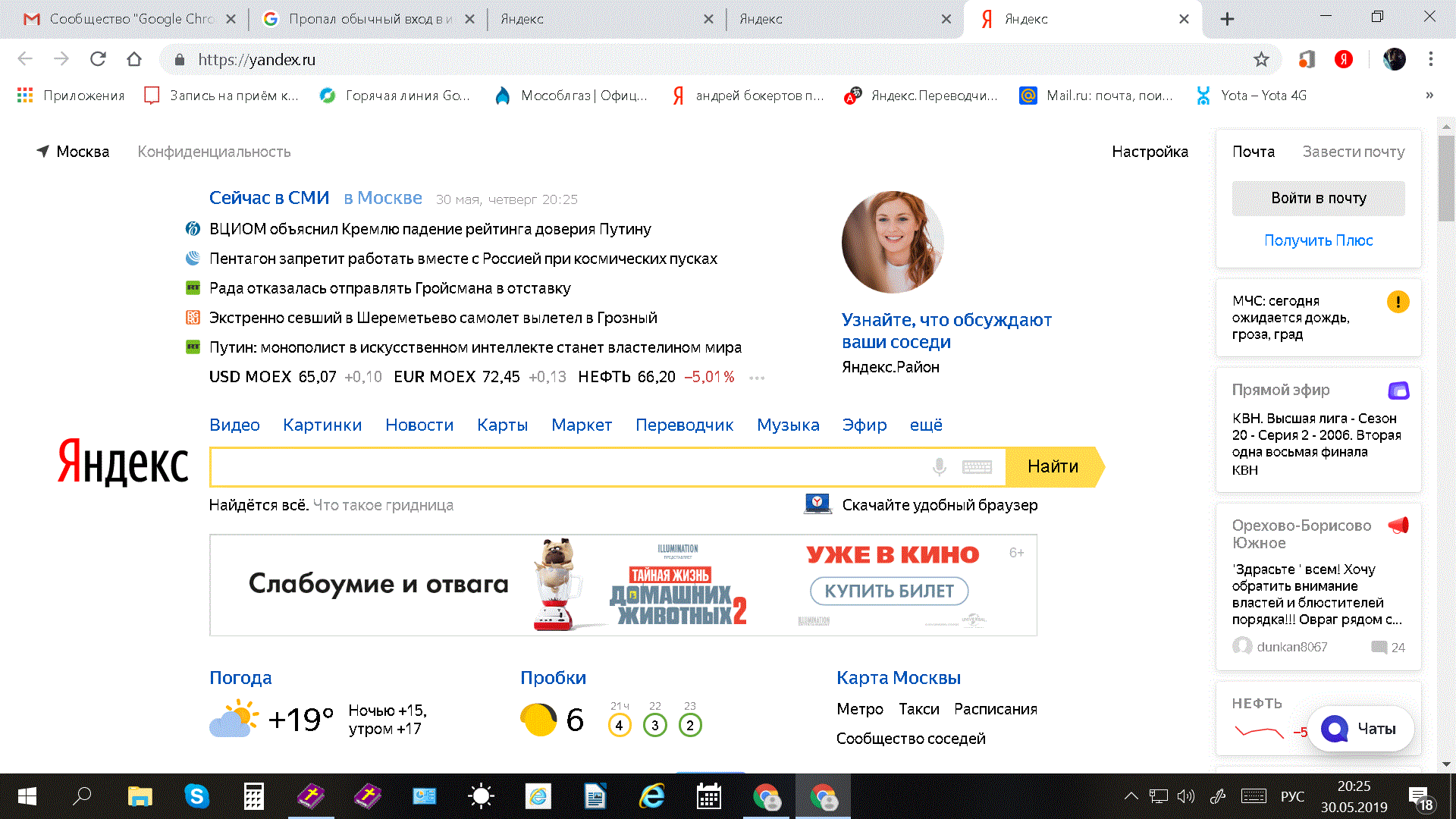Click the home page icon

[x=134, y=59]
